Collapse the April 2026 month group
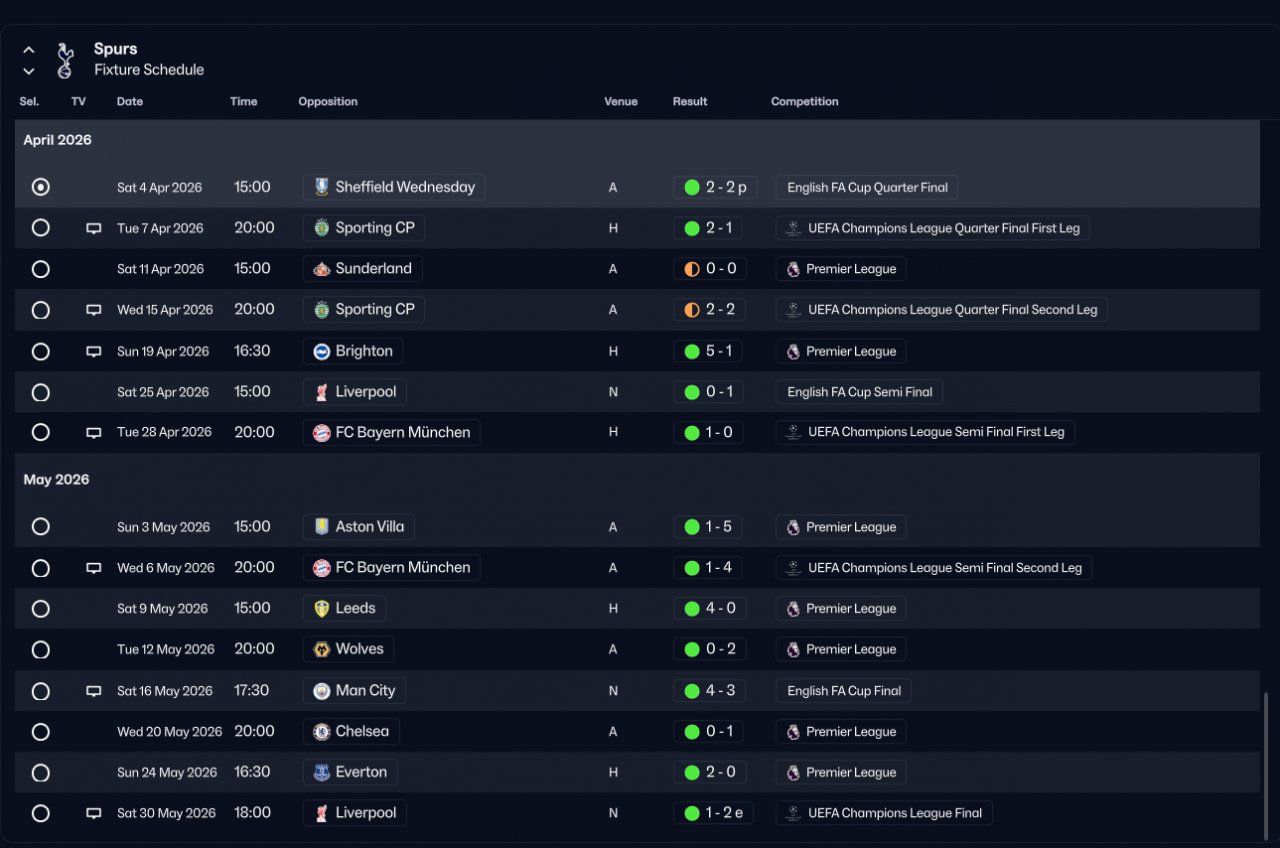Viewport: 1280px width, 848px height. (57, 140)
